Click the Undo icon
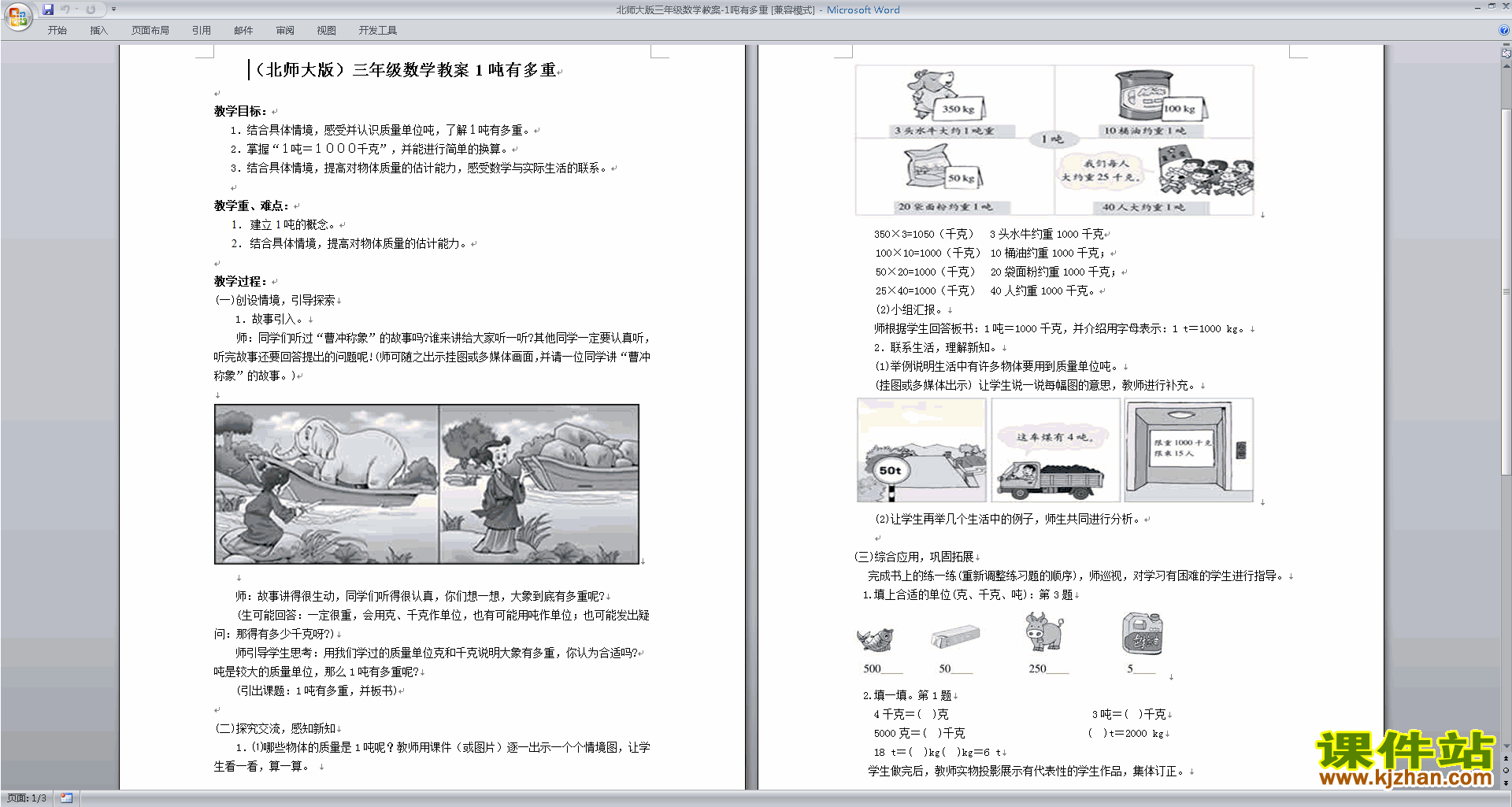 pyautogui.click(x=65, y=9)
